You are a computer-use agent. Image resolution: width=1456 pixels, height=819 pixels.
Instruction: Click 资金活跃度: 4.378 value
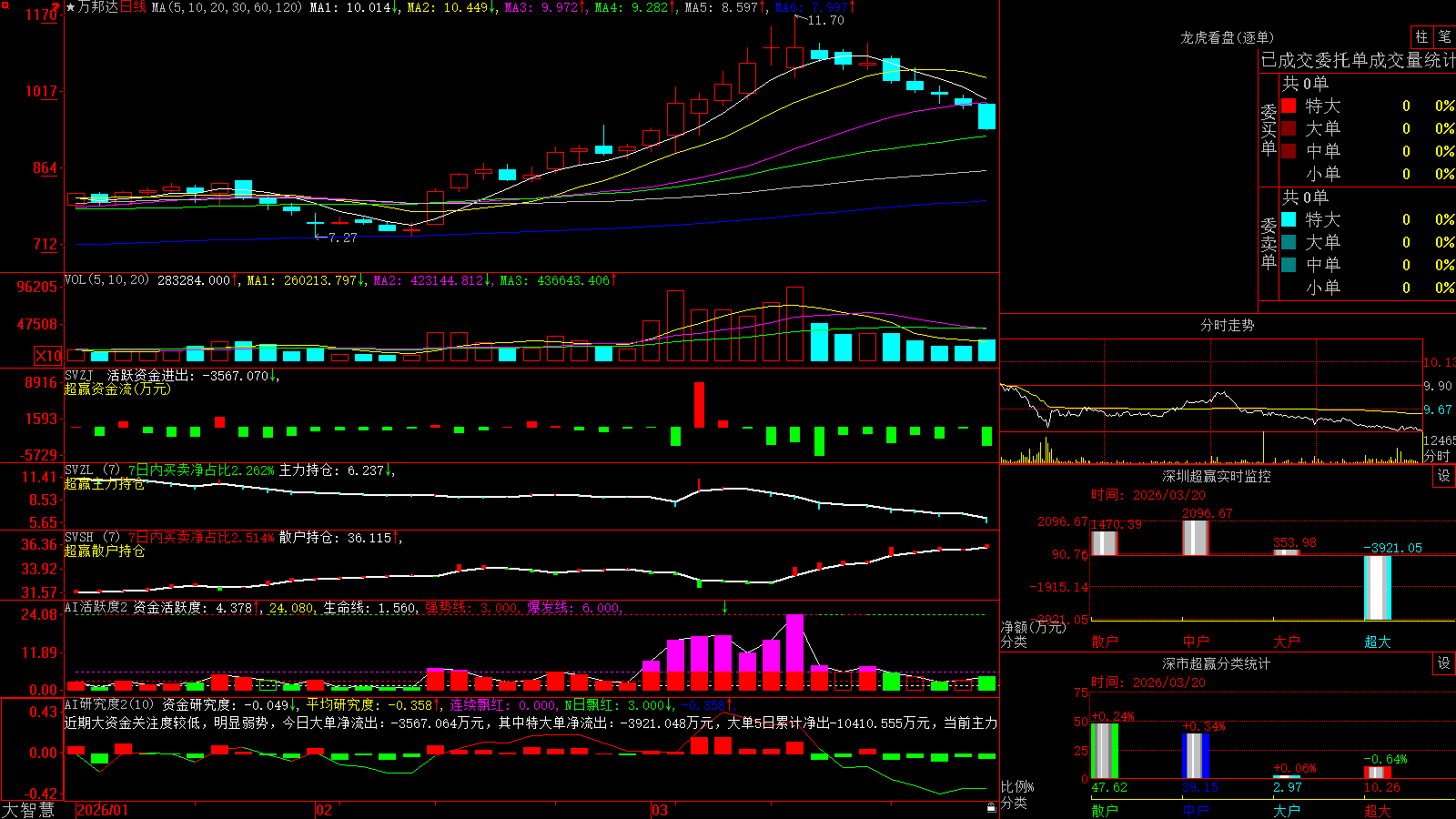click(x=192, y=608)
